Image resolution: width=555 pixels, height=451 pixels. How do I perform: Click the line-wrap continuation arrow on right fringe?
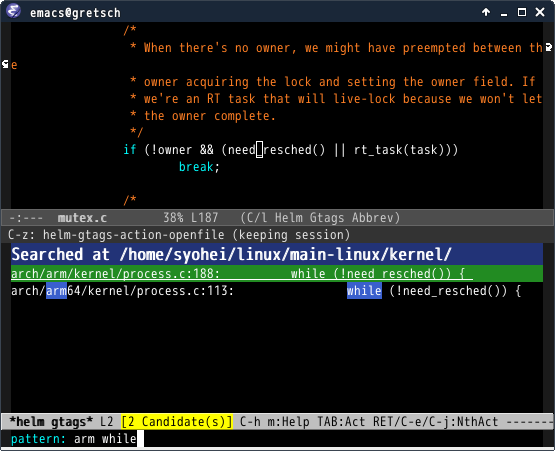(549, 47)
